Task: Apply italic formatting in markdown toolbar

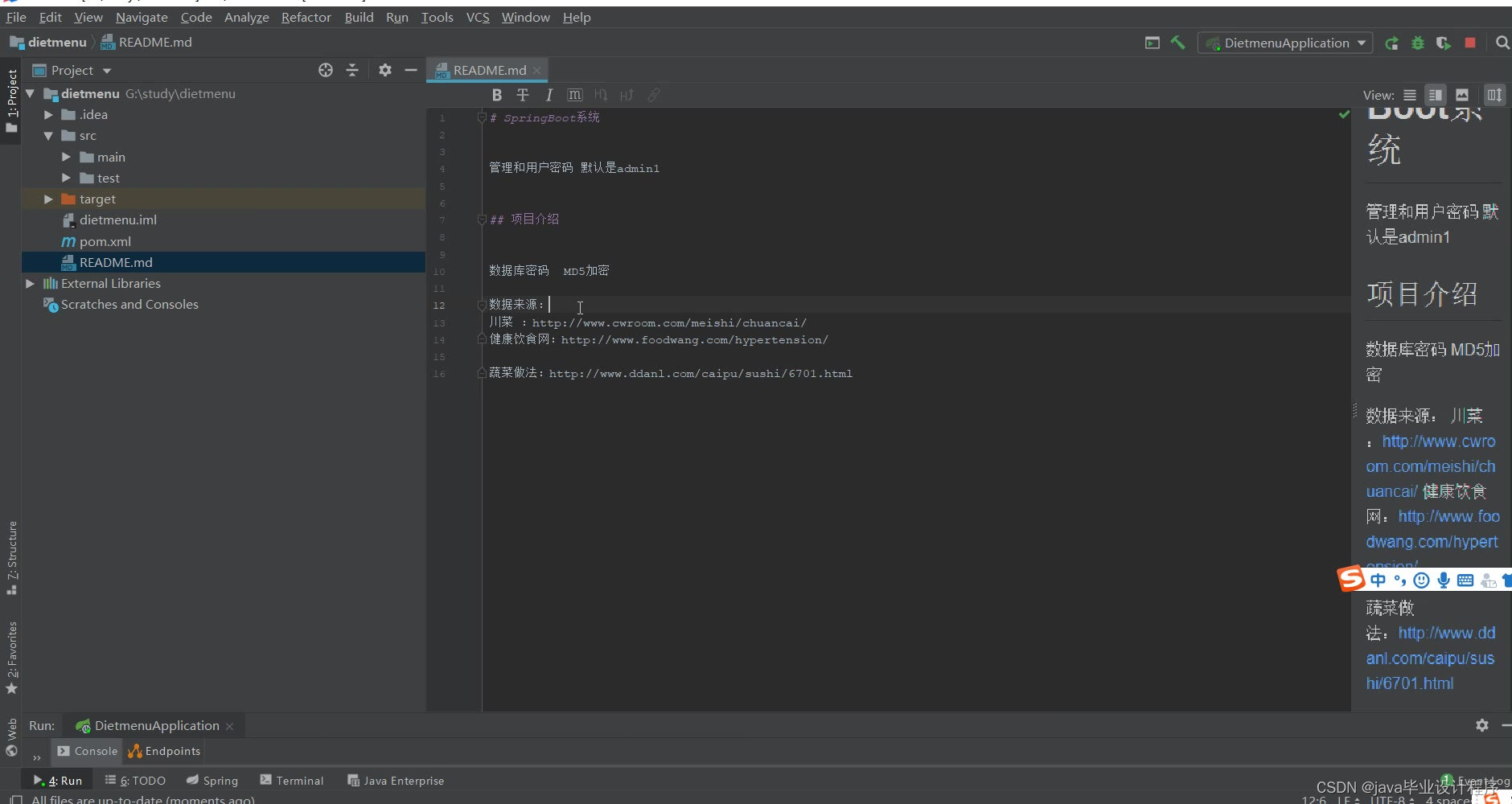Action: pos(549,95)
